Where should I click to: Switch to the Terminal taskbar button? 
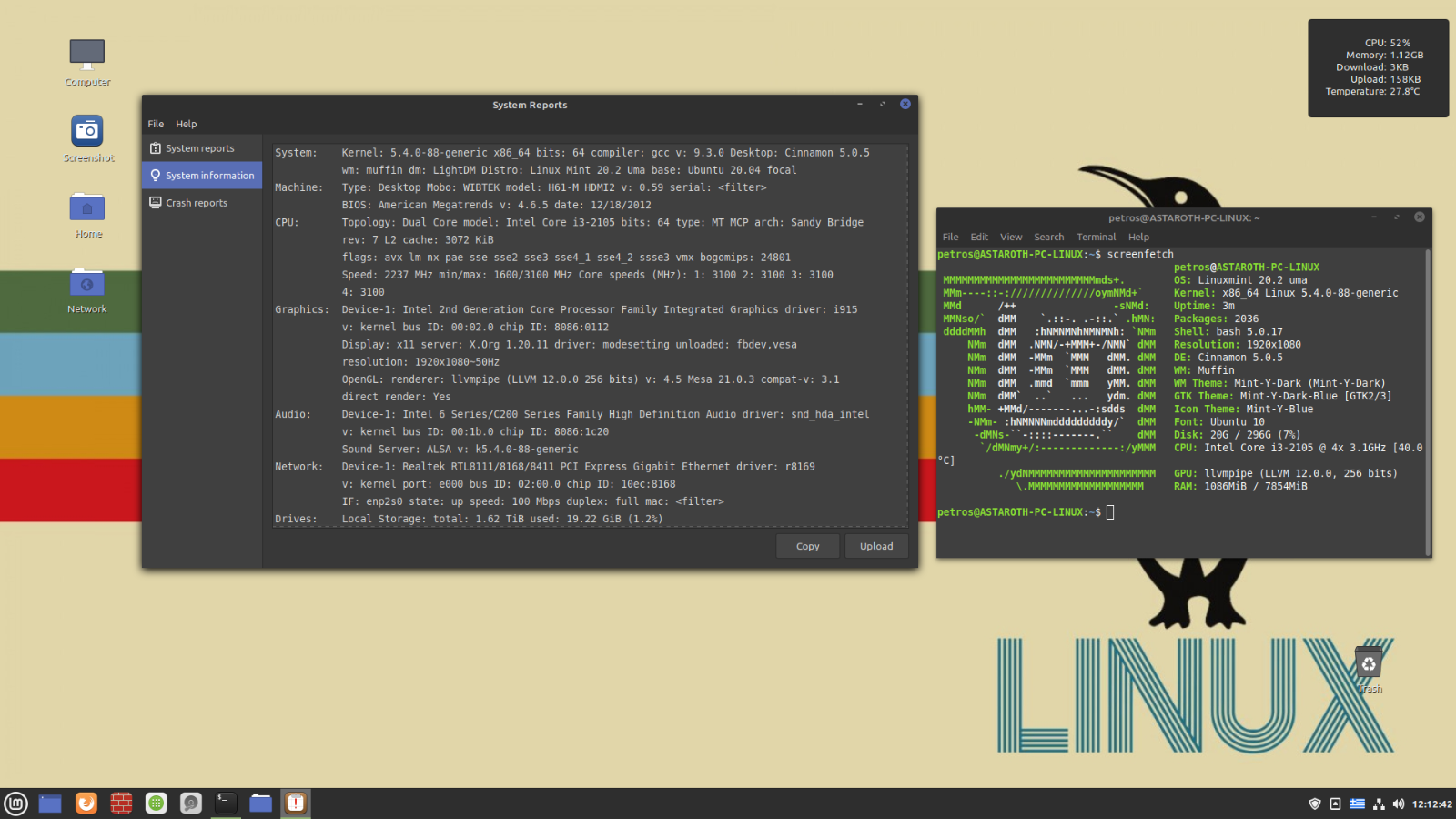point(226,804)
